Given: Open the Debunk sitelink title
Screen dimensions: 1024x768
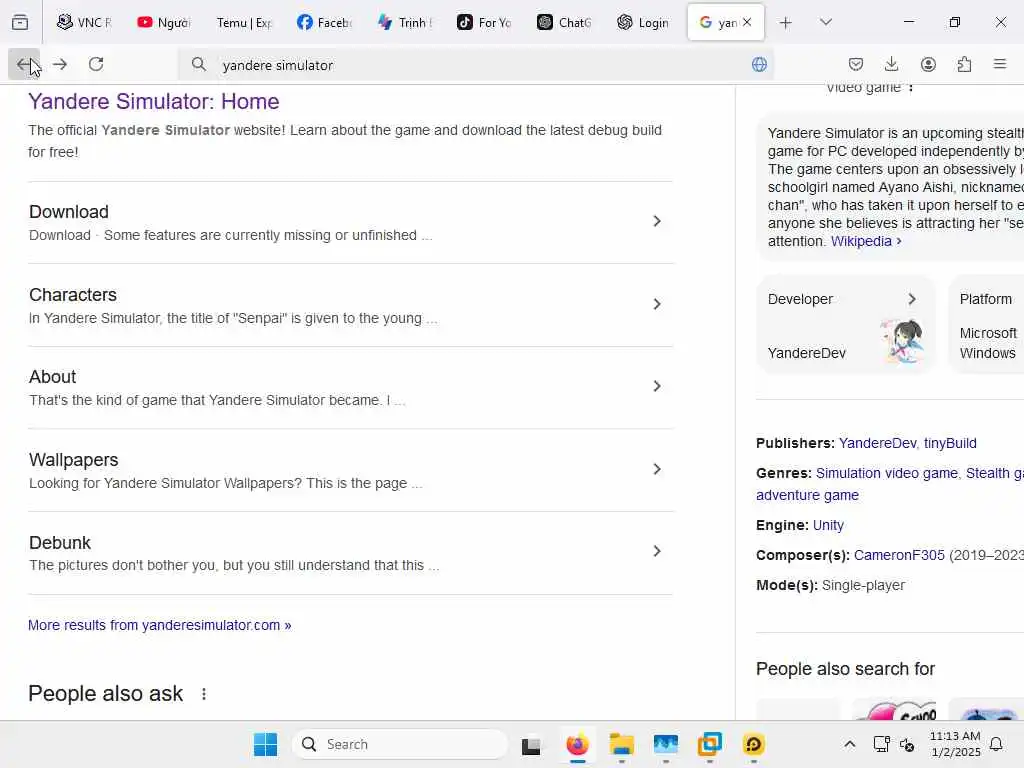Looking at the screenshot, I should [x=60, y=543].
